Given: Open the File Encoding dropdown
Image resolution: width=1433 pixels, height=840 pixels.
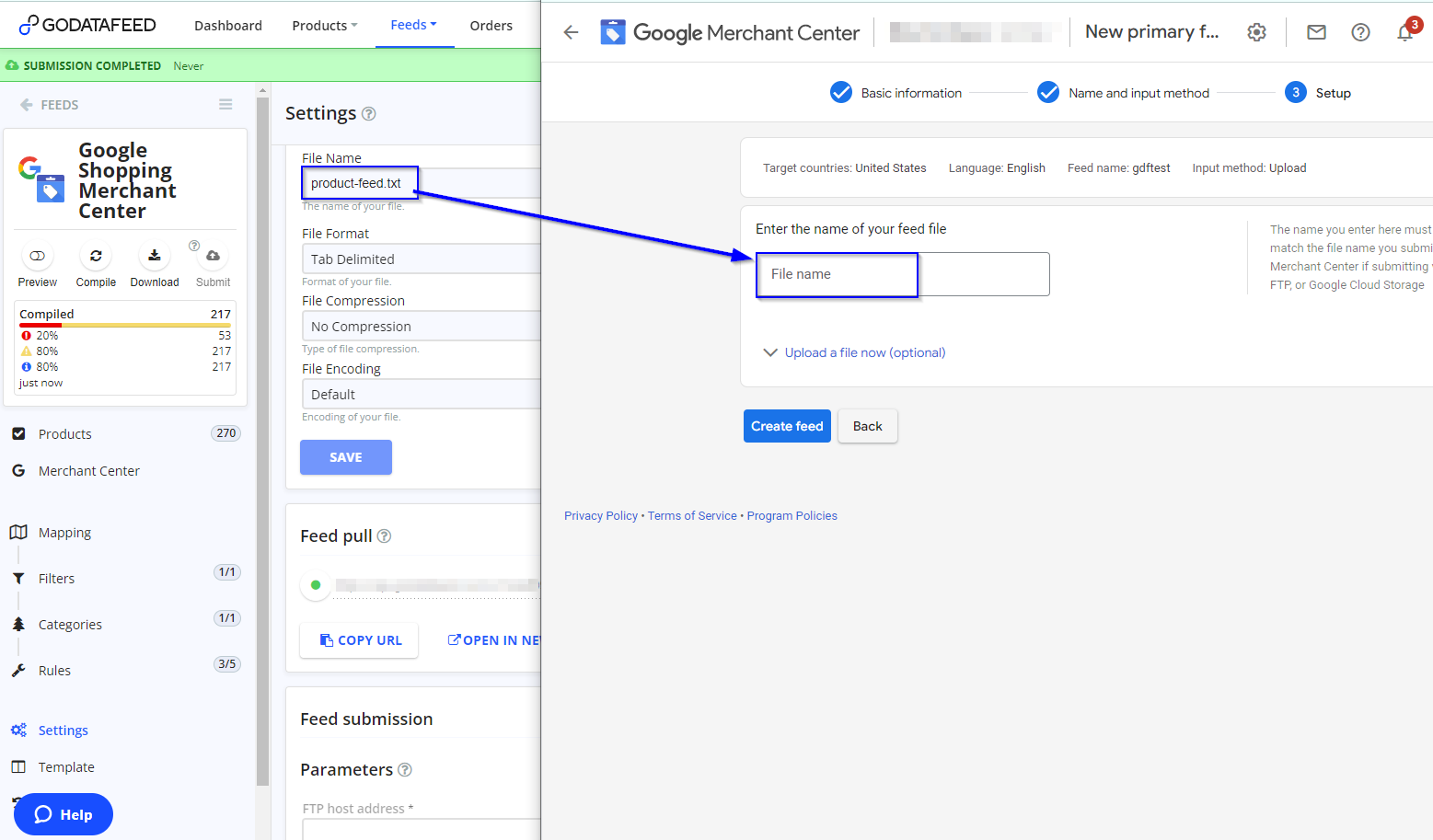Looking at the screenshot, I should pyautogui.click(x=421, y=395).
